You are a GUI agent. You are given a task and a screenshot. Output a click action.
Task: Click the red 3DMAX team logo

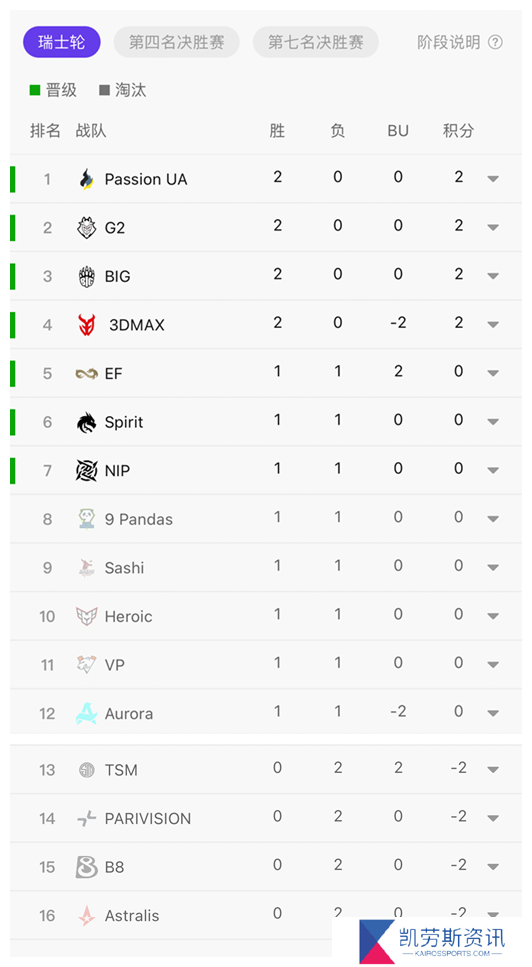tap(87, 325)
